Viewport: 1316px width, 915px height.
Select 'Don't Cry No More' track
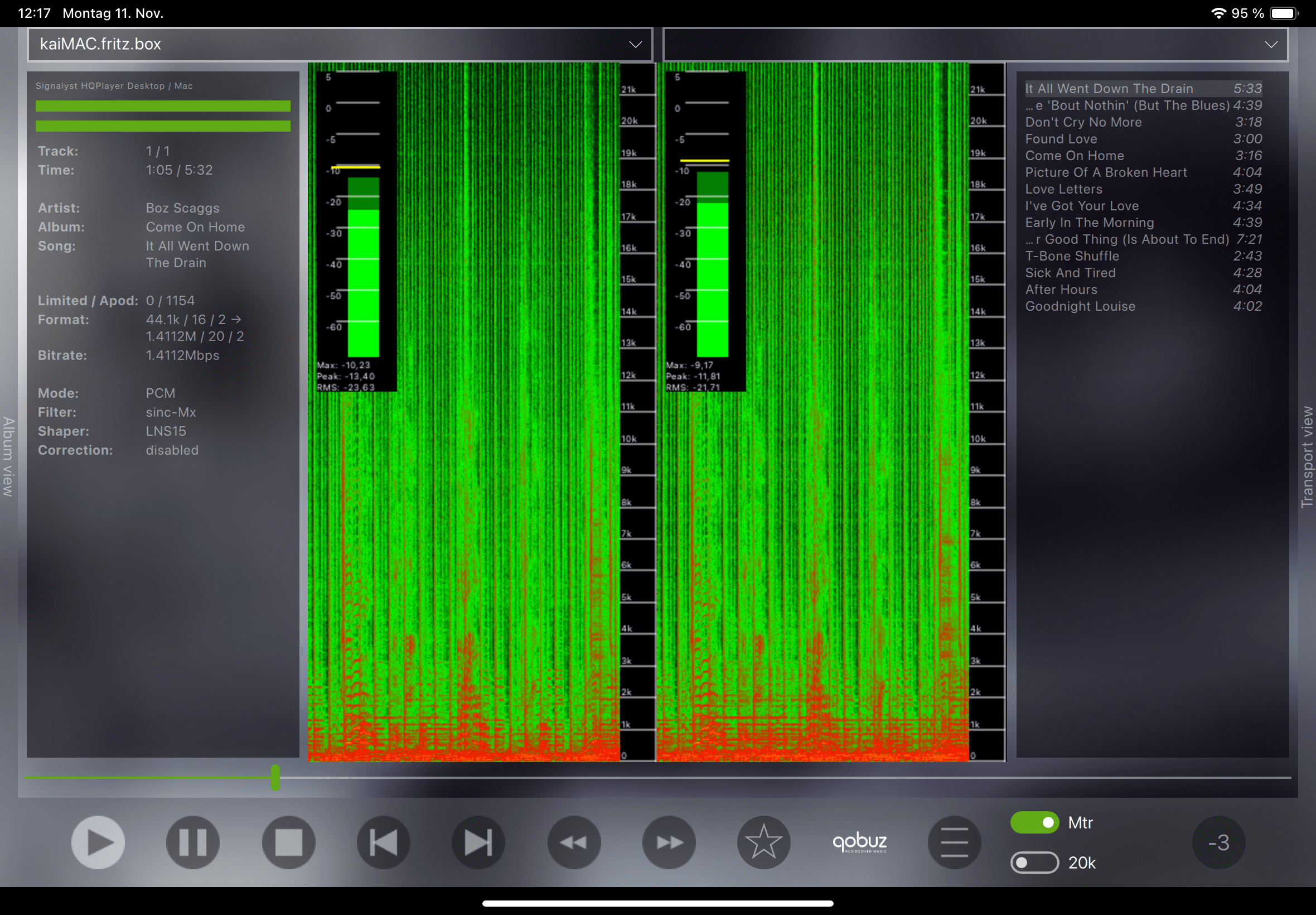(x=1144, y=122)
